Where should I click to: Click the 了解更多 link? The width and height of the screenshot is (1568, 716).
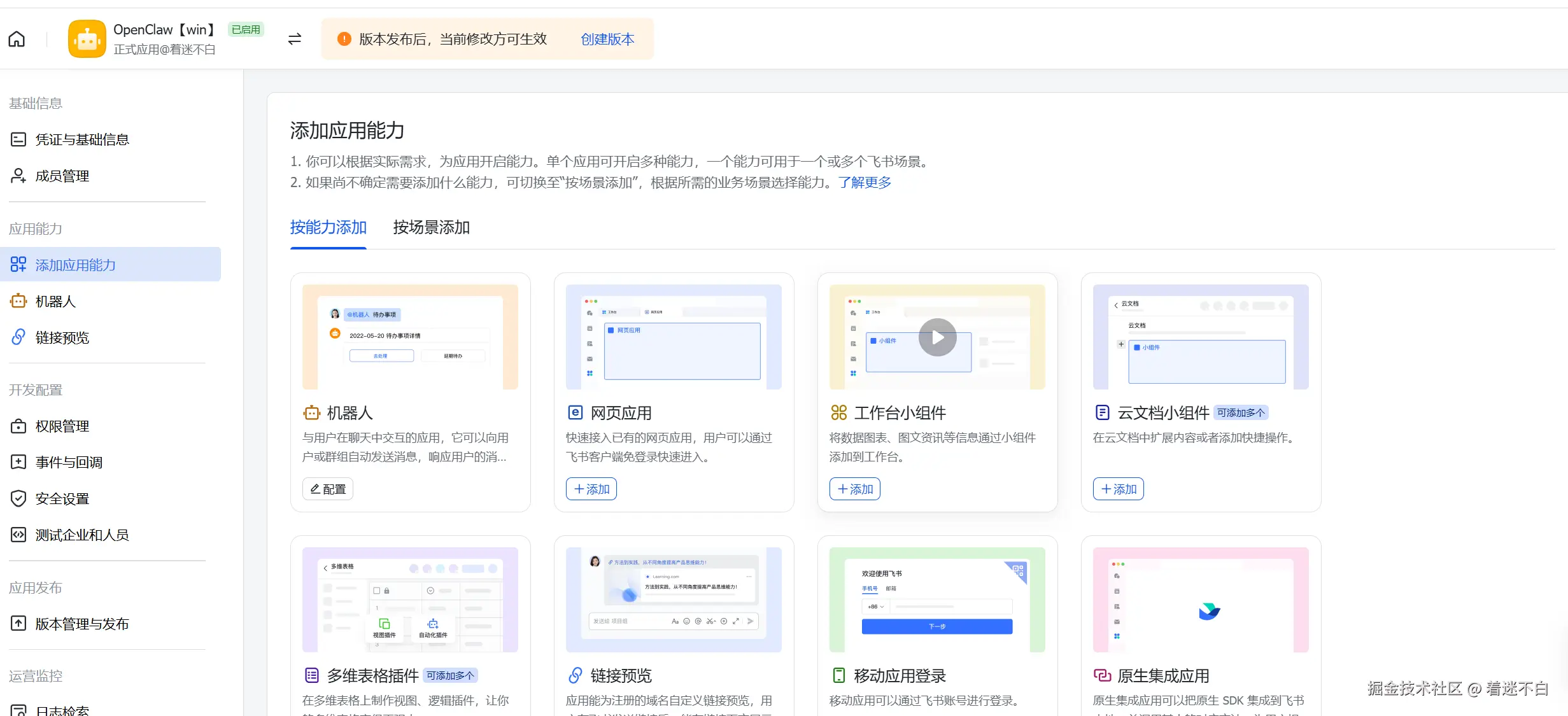[865, 182]
